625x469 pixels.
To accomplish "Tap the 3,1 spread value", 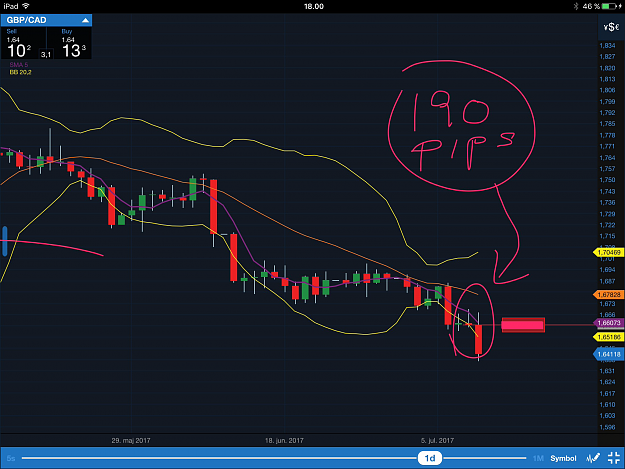I will pos(46,54).
